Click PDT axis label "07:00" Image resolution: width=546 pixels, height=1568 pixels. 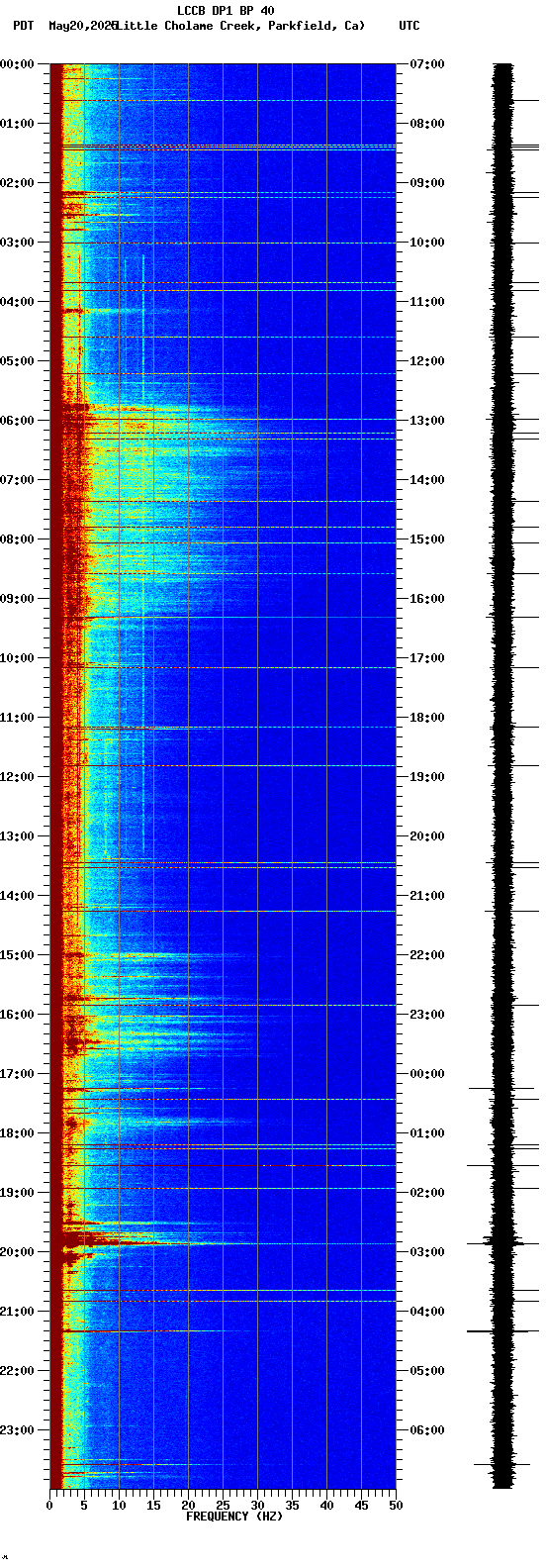coord(17,480)
